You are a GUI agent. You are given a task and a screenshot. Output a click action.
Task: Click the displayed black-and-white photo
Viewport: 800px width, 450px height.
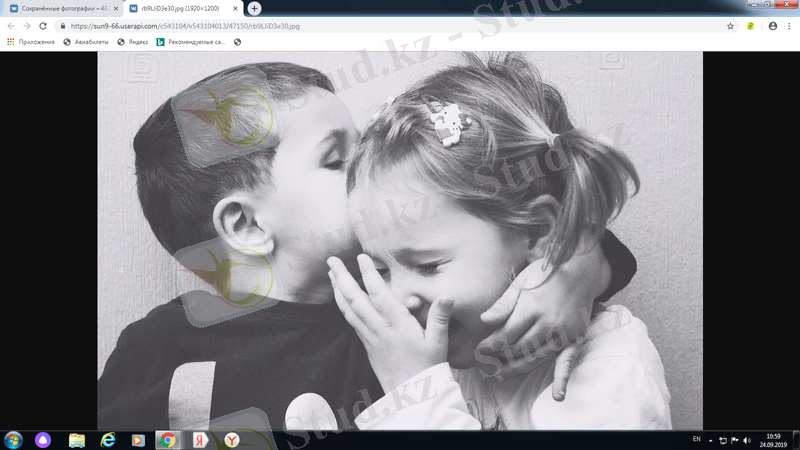(400, 240)
